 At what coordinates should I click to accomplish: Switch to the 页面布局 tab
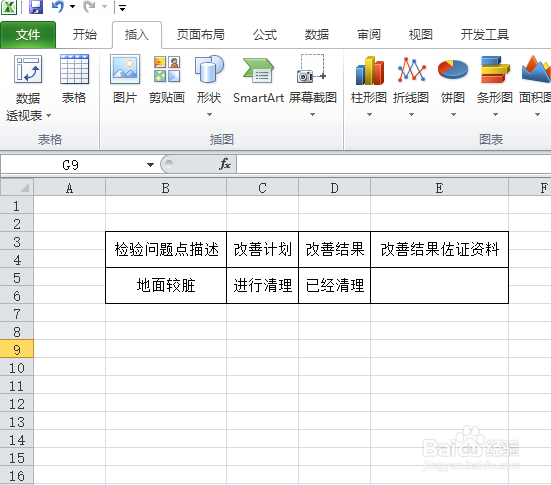[x=200, y=34]
